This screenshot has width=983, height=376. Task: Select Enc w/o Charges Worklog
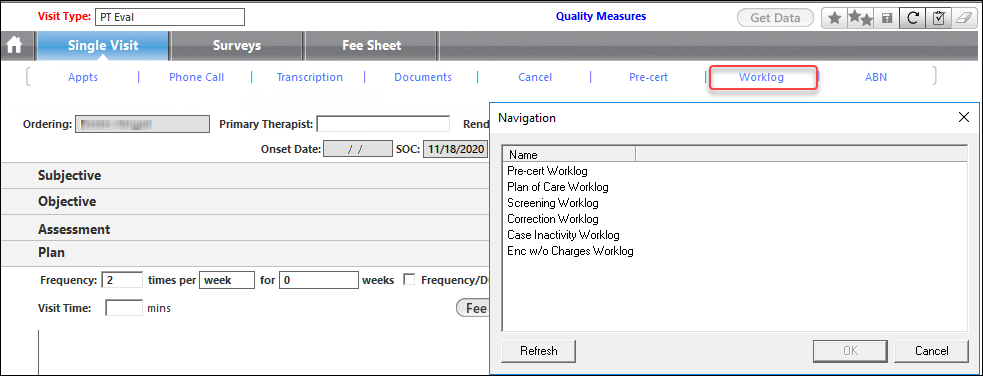tap(570, 251)
